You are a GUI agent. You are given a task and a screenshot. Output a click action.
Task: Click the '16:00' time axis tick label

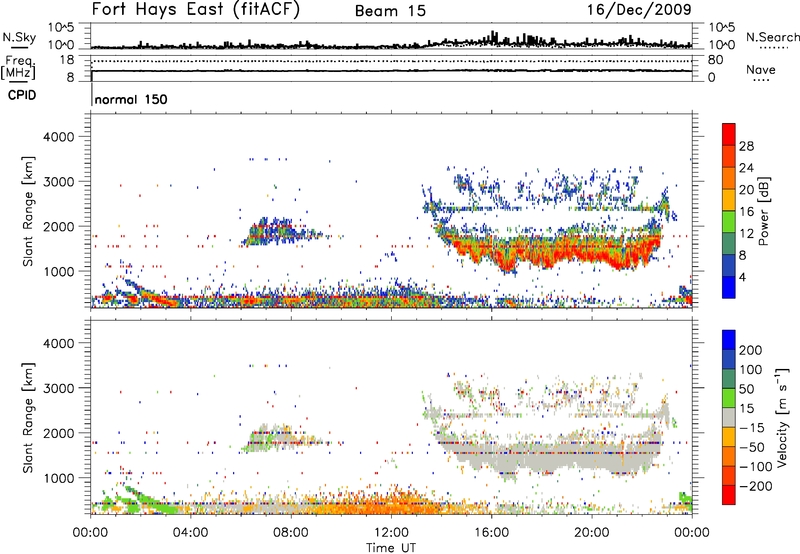pos(491,533)
